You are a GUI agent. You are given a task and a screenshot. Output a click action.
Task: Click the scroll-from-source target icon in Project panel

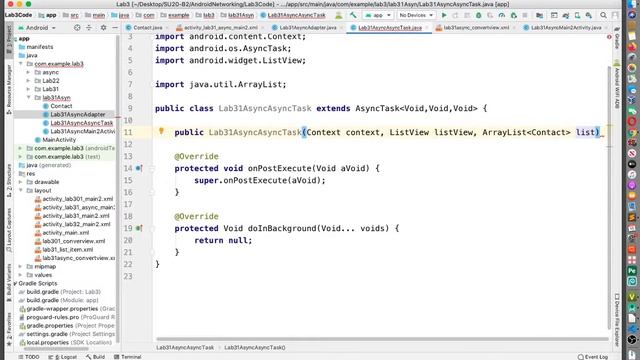click(x=77, y=28)
